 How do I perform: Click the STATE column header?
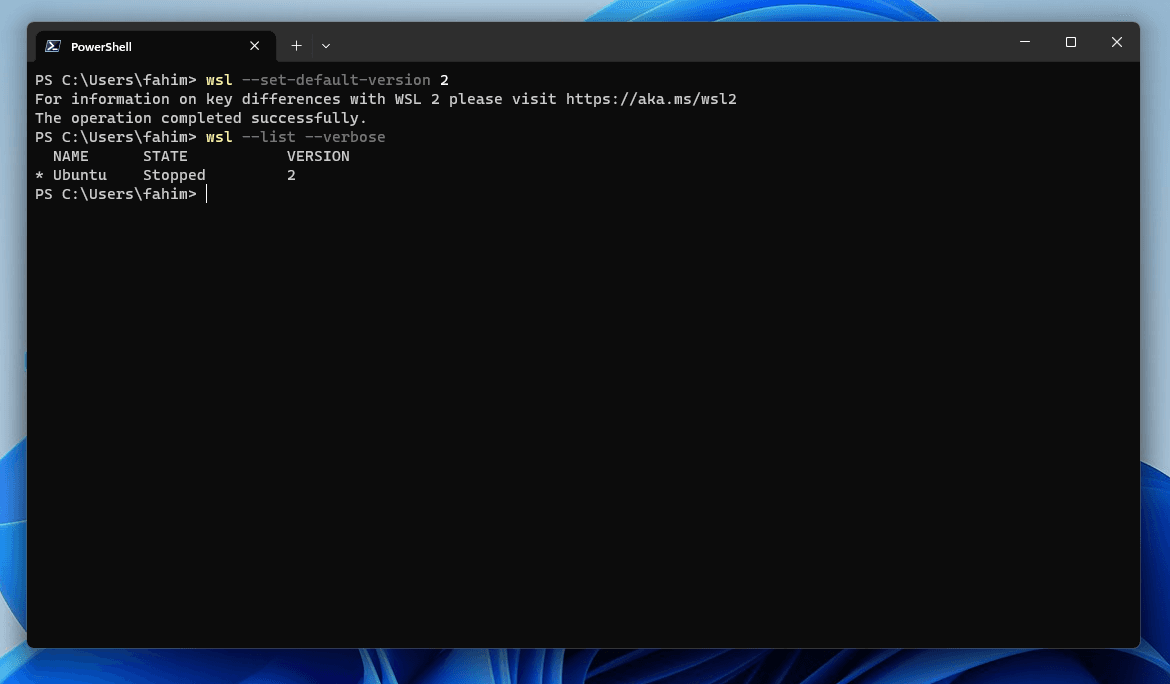[x=165, y=156]
